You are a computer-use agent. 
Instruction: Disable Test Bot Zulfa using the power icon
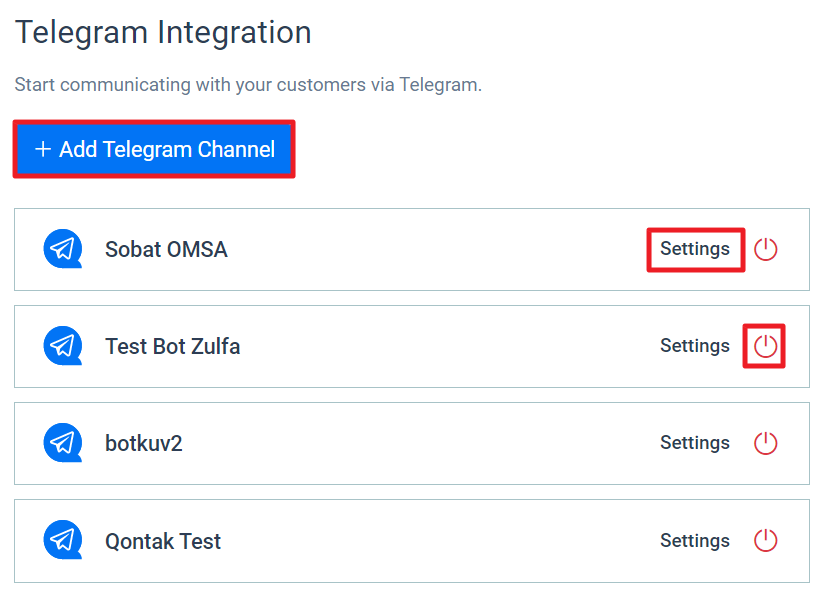point(765,346)
